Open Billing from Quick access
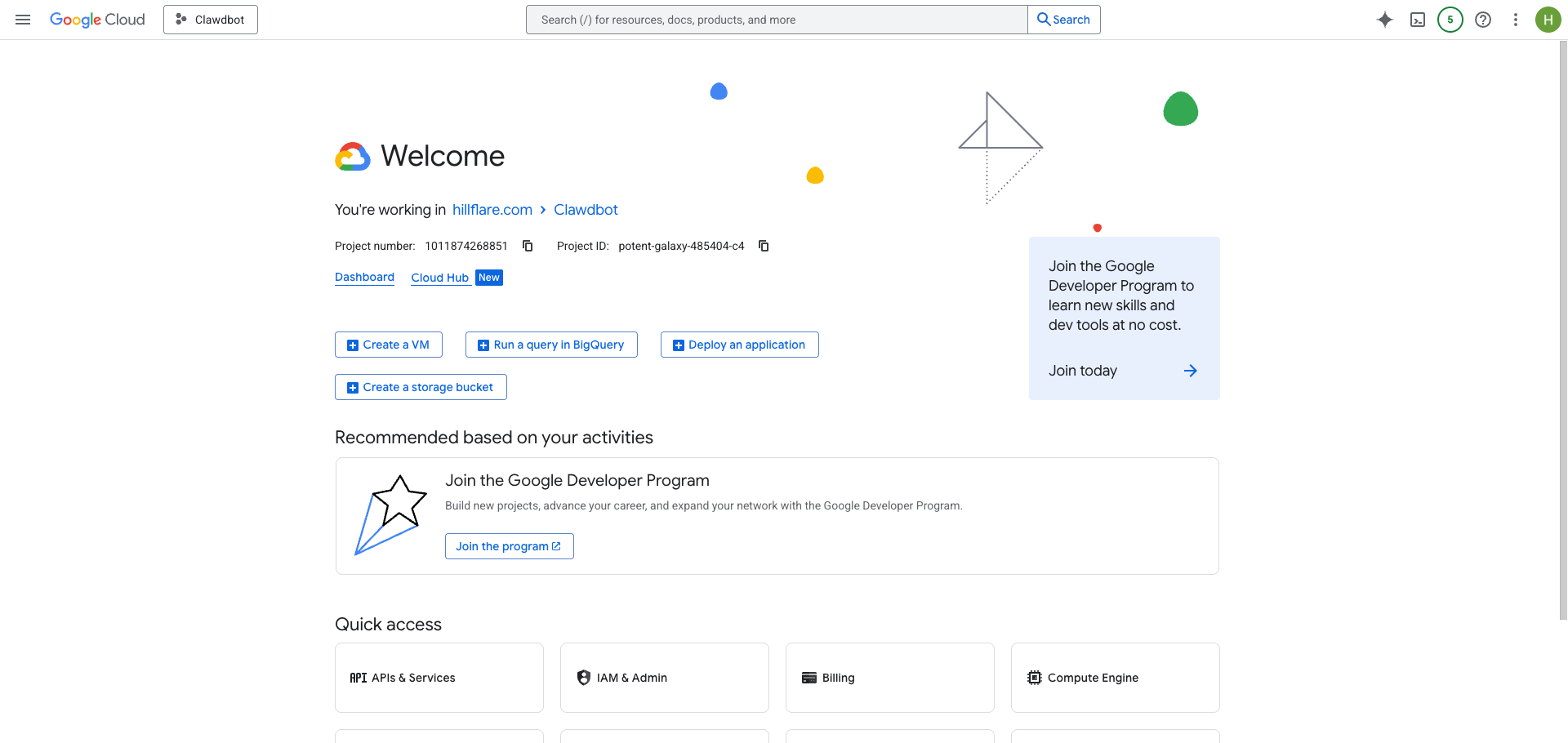 click(x=889, y=678)
